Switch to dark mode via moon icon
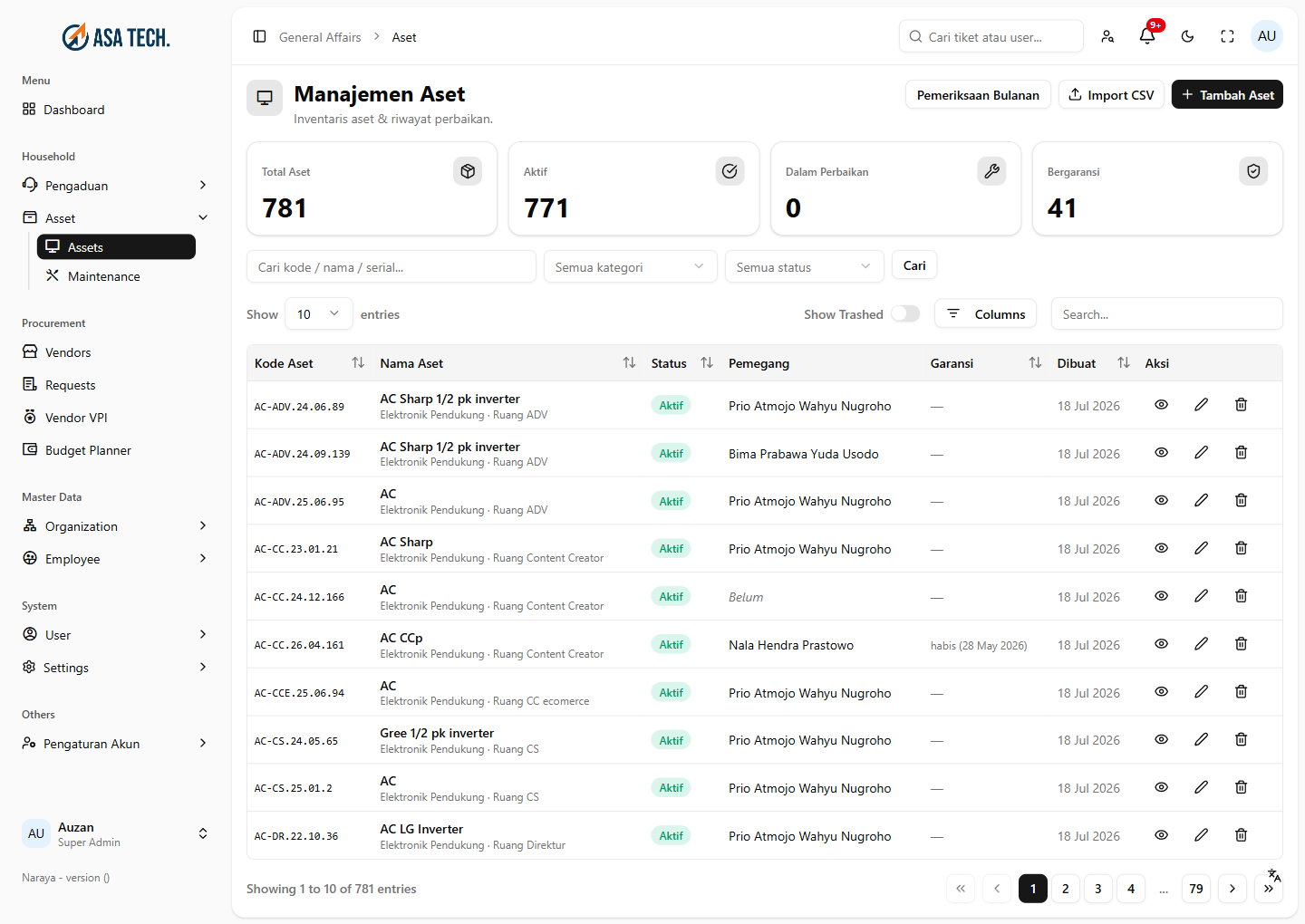Image resolution: width=1305 pixels, height=924 pixels. click(1187, 36)
